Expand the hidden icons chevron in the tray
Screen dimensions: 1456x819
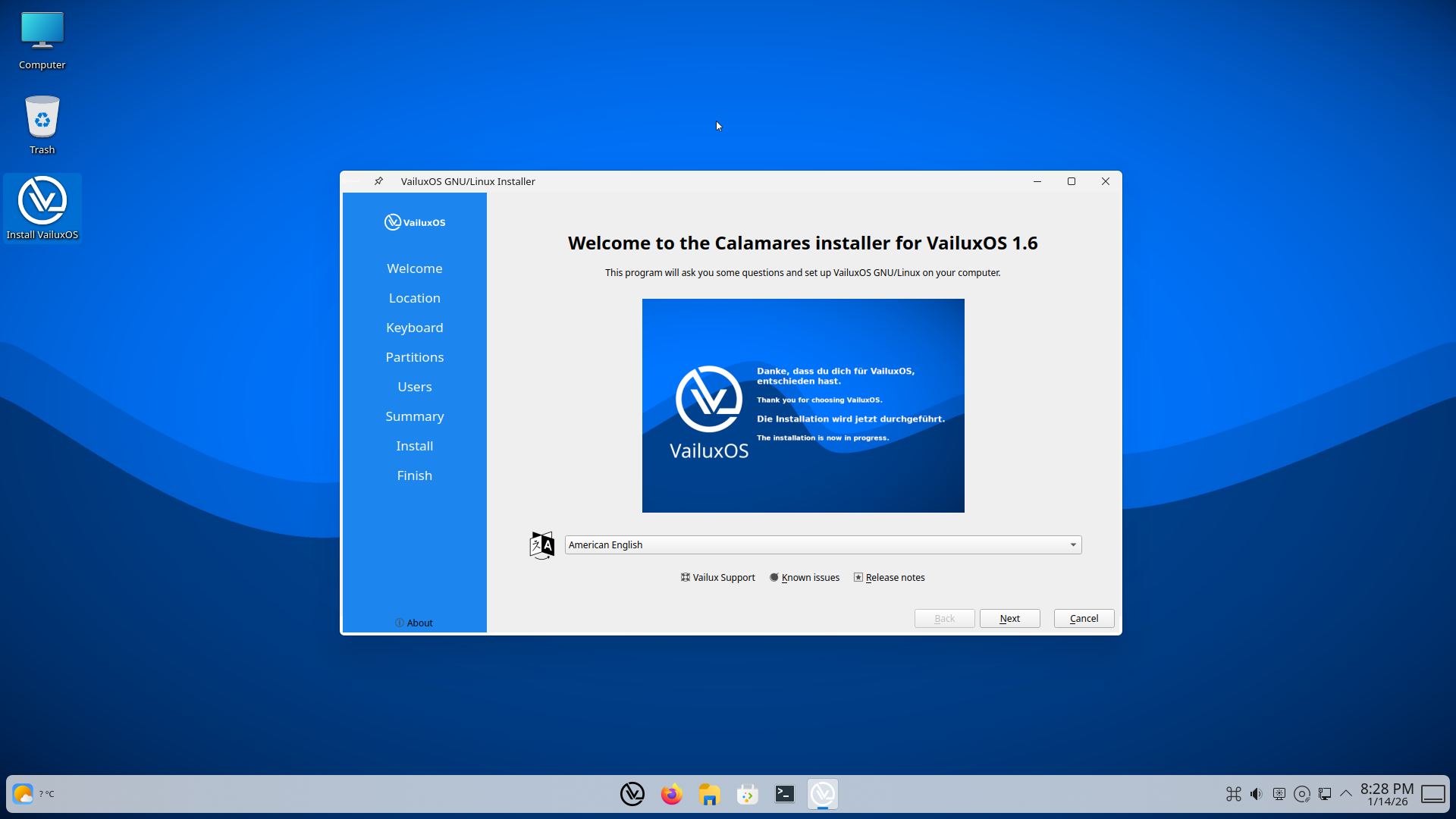coord(1347,794)
